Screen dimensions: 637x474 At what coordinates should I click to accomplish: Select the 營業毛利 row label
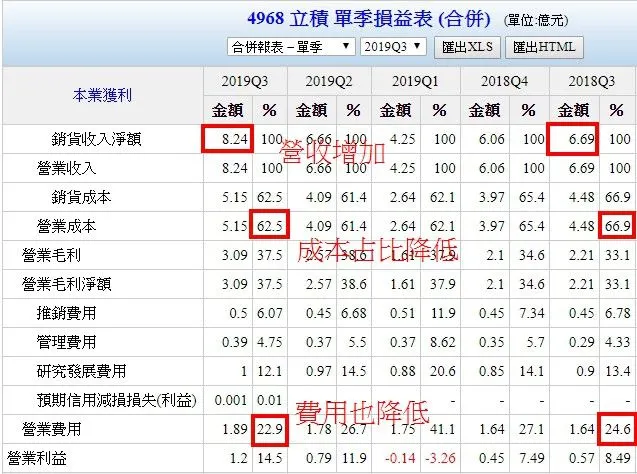pyautogui.click(x=52, y=255)
